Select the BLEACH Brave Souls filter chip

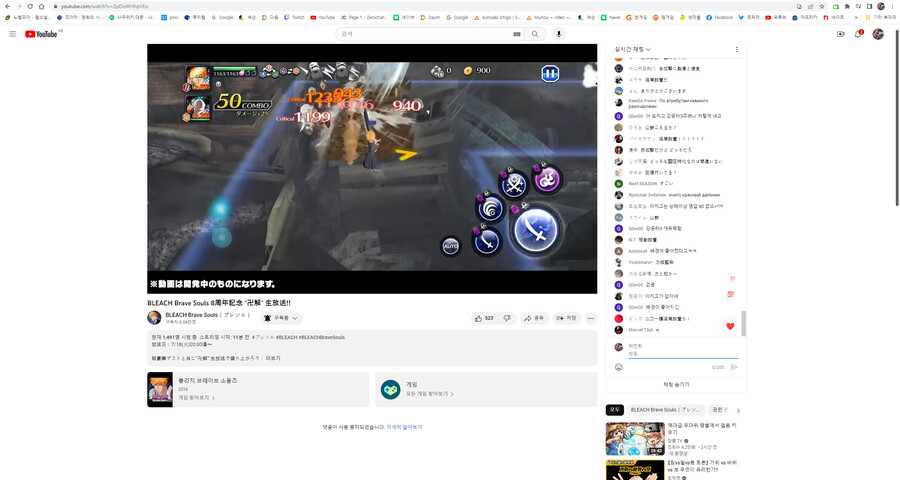coord(665,410)
